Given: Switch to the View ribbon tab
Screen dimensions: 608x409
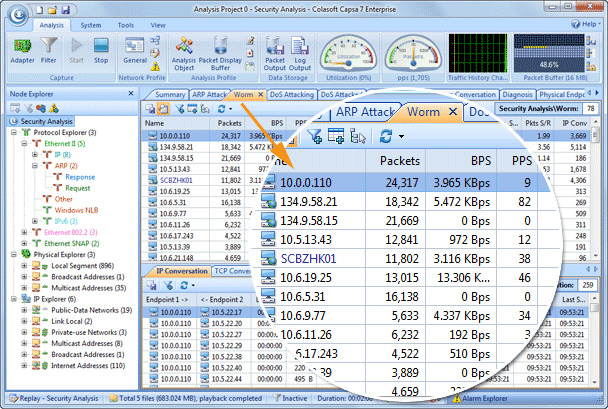Looking at the screenshot, I should click(x=158, y=25).
